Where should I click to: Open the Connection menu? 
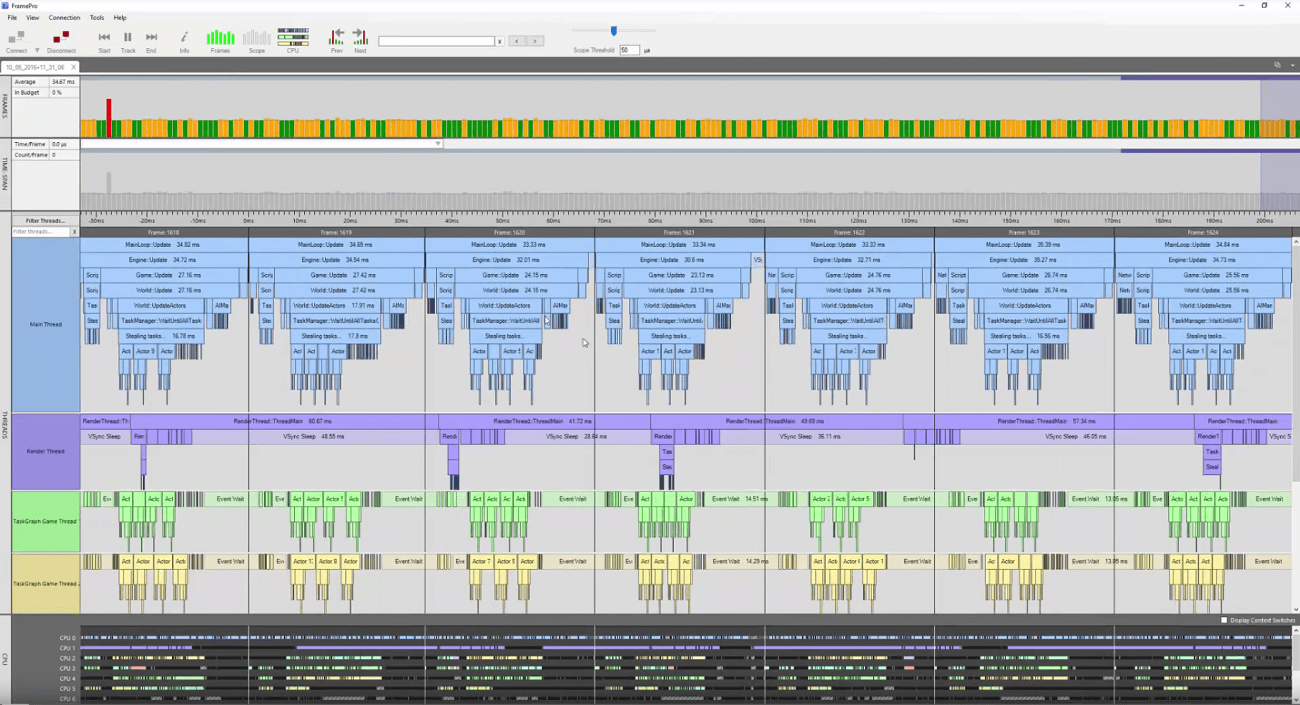(64, 17)
